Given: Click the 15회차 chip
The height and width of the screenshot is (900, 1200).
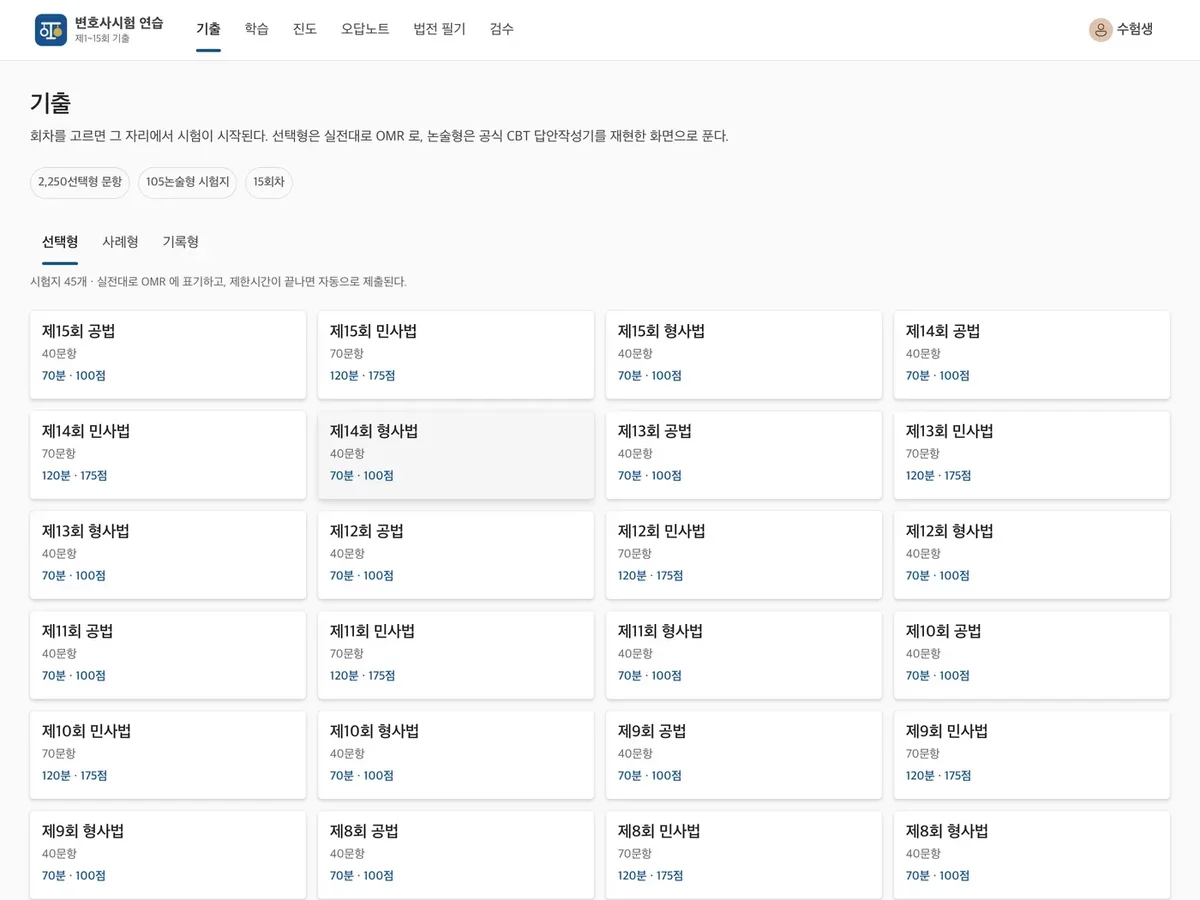Looking at the screenshot, I should pyautogui.click(x=269, y=182).
